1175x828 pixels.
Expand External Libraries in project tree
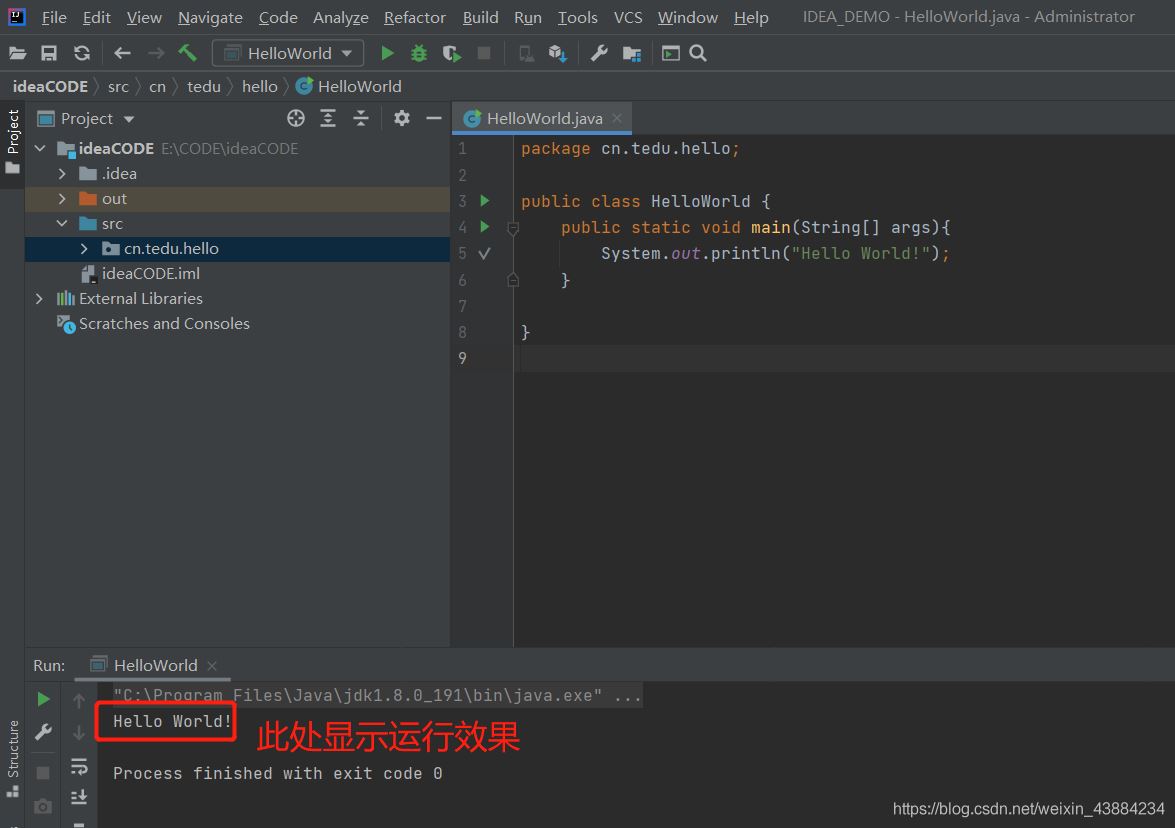coord(40,299)
